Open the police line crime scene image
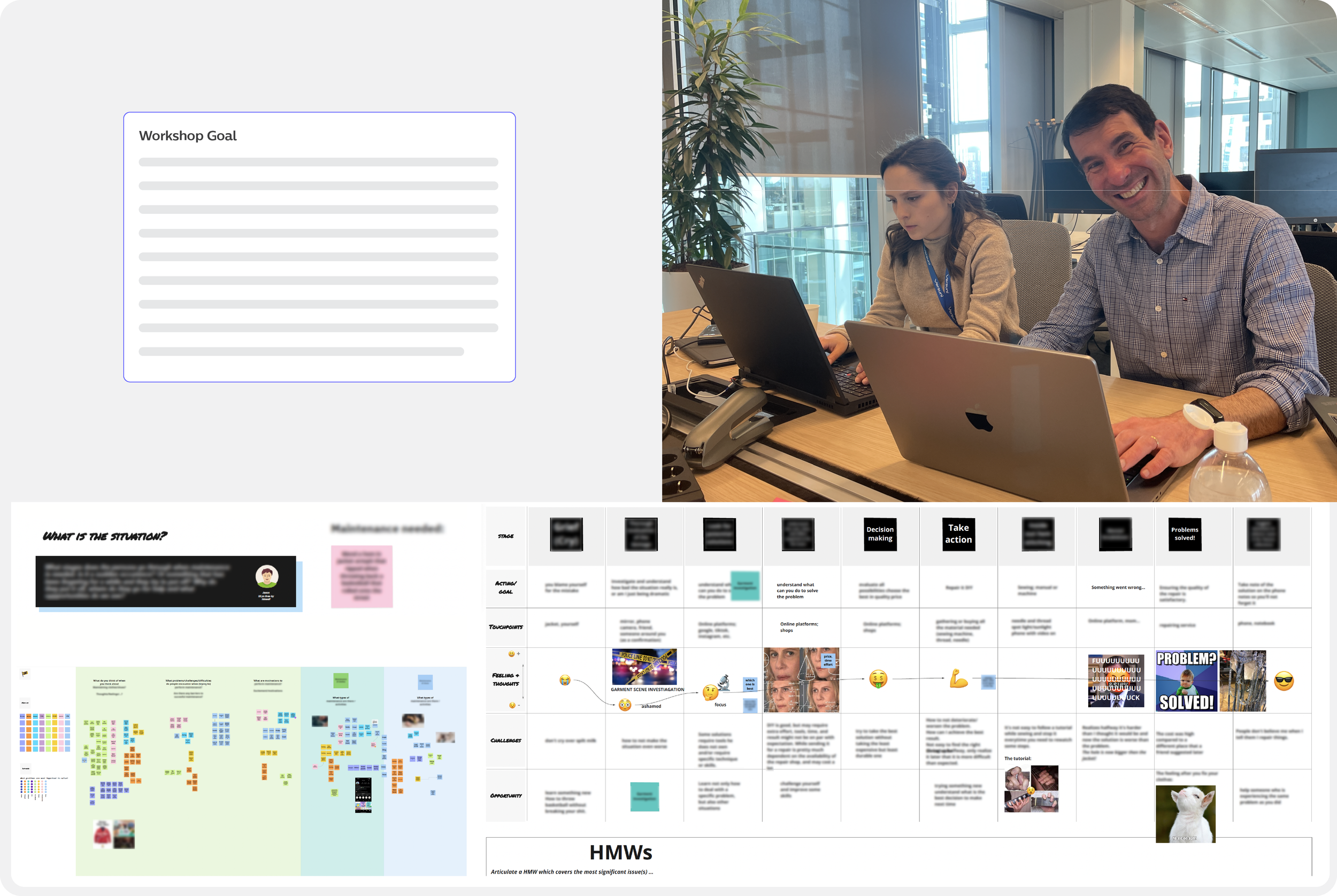1337x896 pixels. [644, 667]
